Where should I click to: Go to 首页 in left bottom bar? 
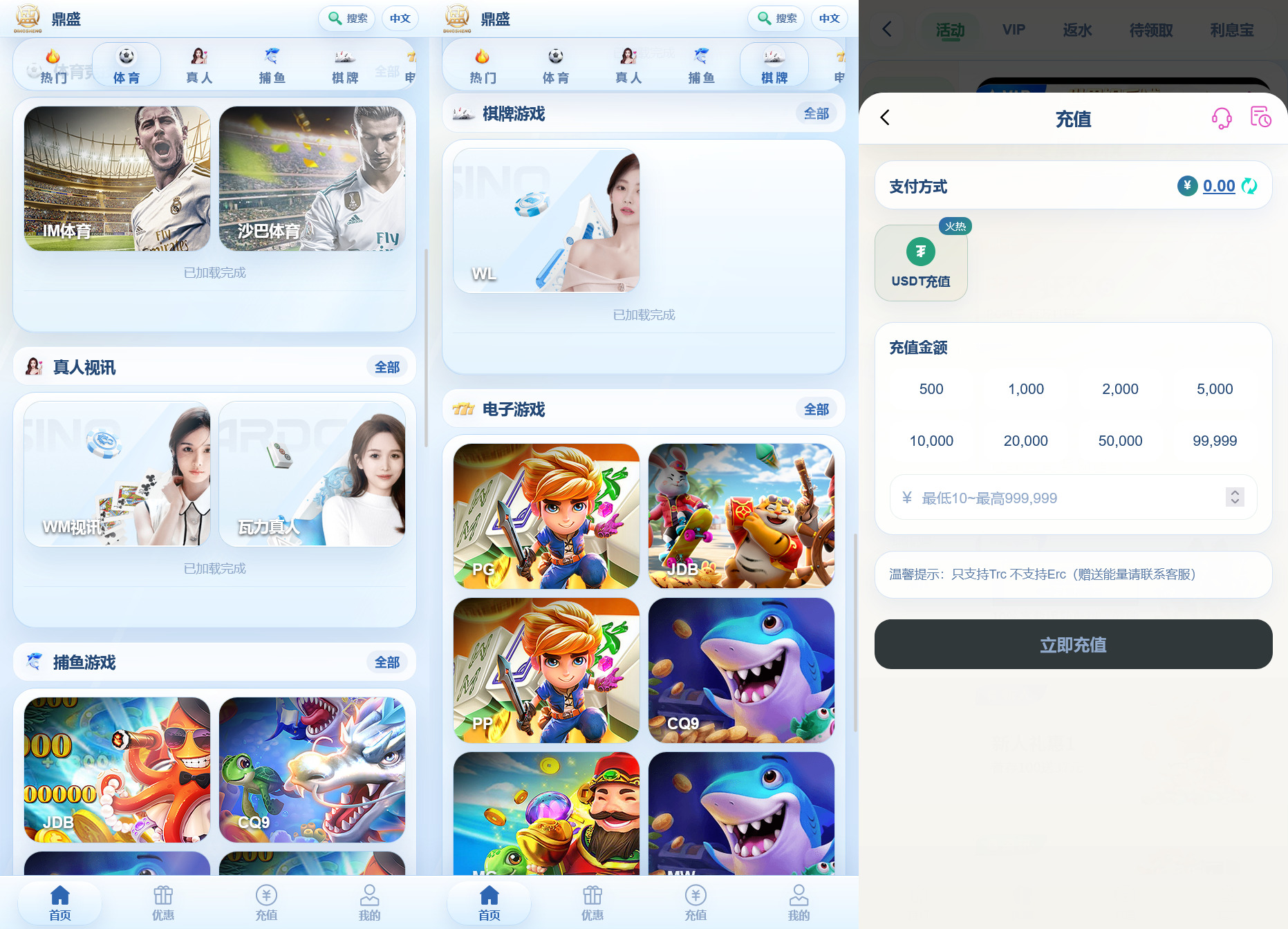click(x=60, y=903)
